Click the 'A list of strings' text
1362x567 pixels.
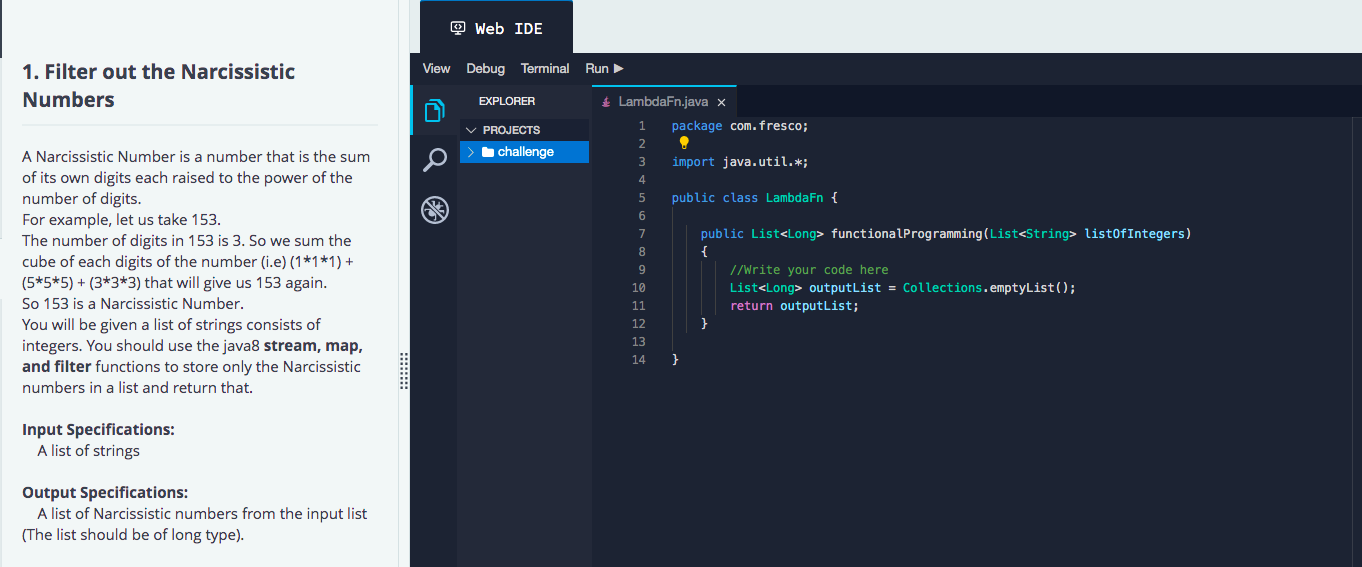(89, 451)
